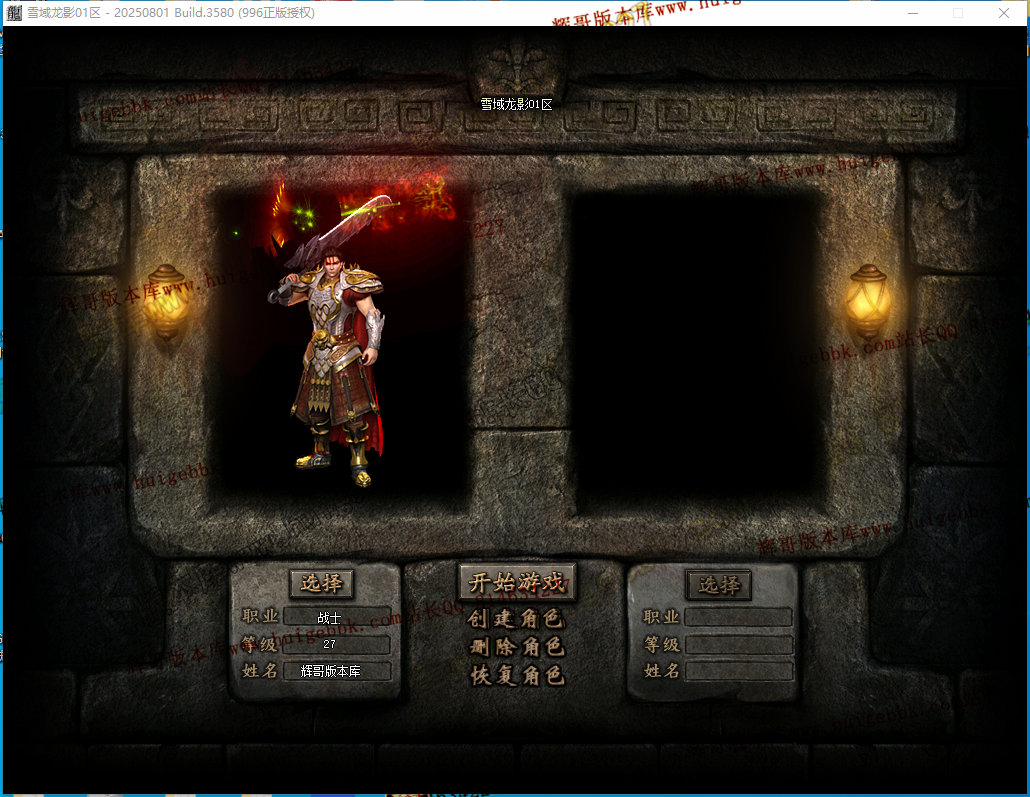Screen dimensions: 1030x797
Task: Click the empty right-side 职业 field
Action: (x=738, y=617)
